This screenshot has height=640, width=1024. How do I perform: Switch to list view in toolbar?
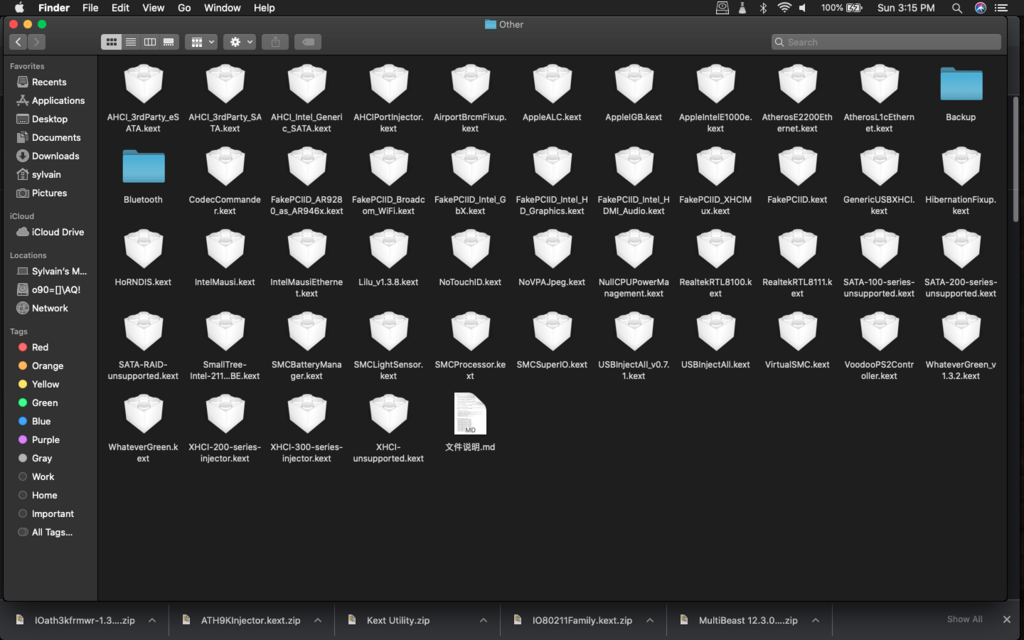click(131, 42)
